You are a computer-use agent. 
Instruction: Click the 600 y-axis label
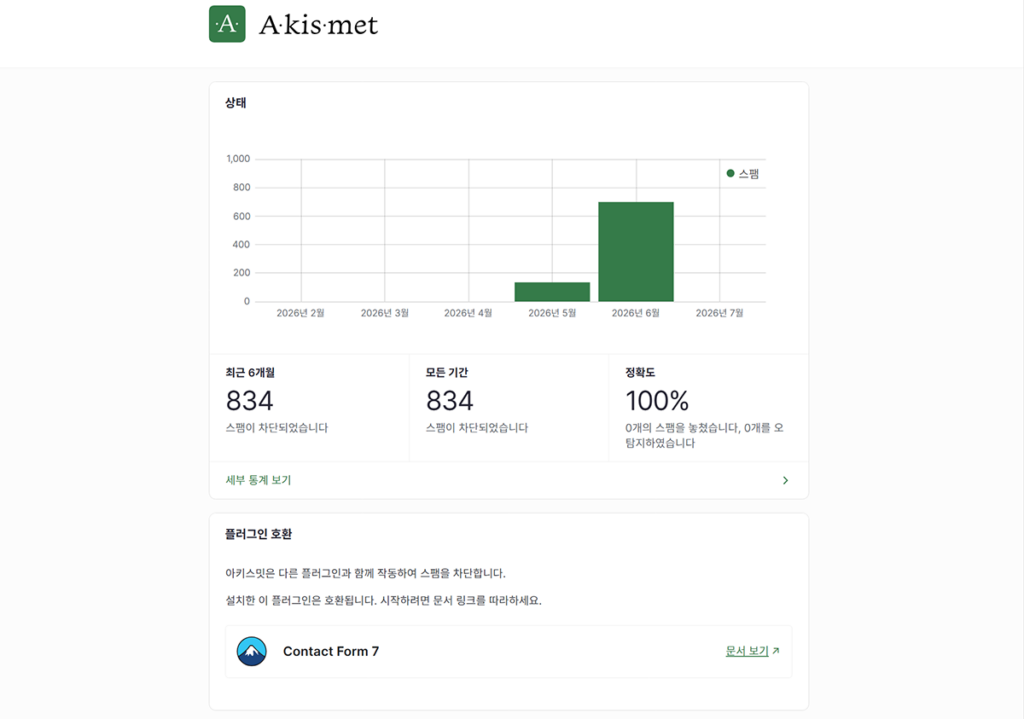coord(242,216)
